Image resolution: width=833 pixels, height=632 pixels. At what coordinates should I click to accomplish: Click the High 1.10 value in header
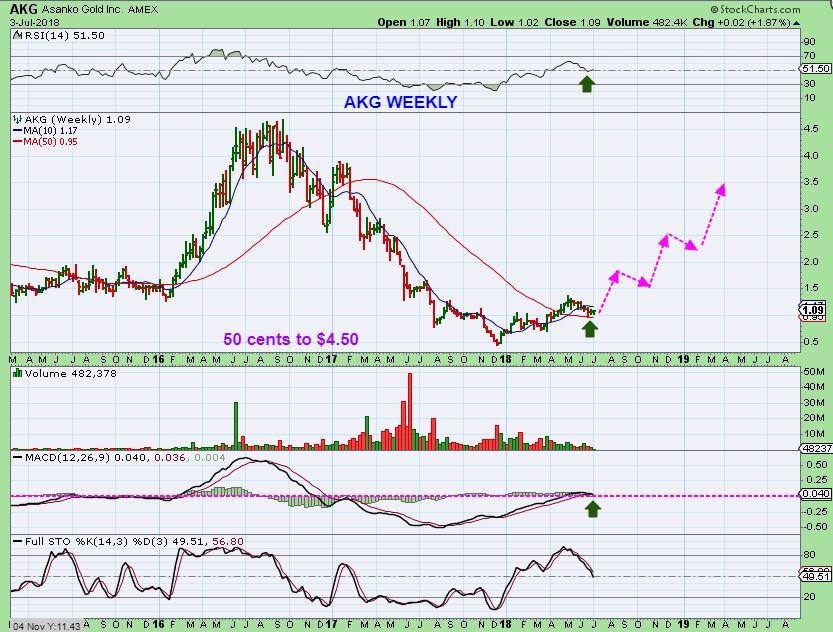460,23
